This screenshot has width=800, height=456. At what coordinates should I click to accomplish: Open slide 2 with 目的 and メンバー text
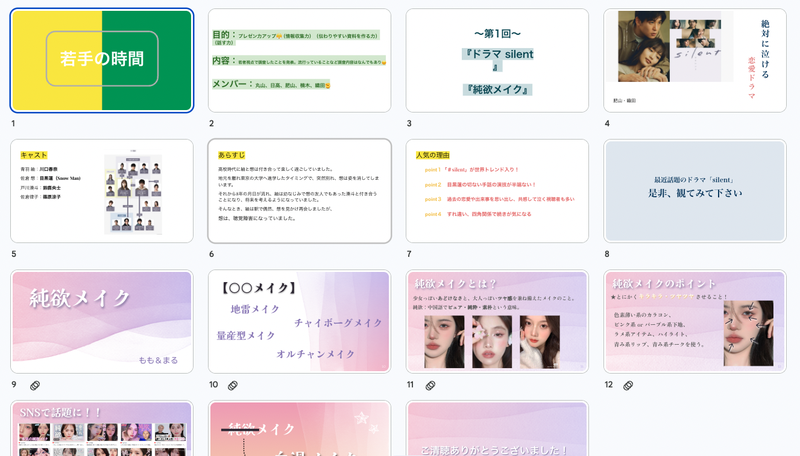(x=299, y=60)
